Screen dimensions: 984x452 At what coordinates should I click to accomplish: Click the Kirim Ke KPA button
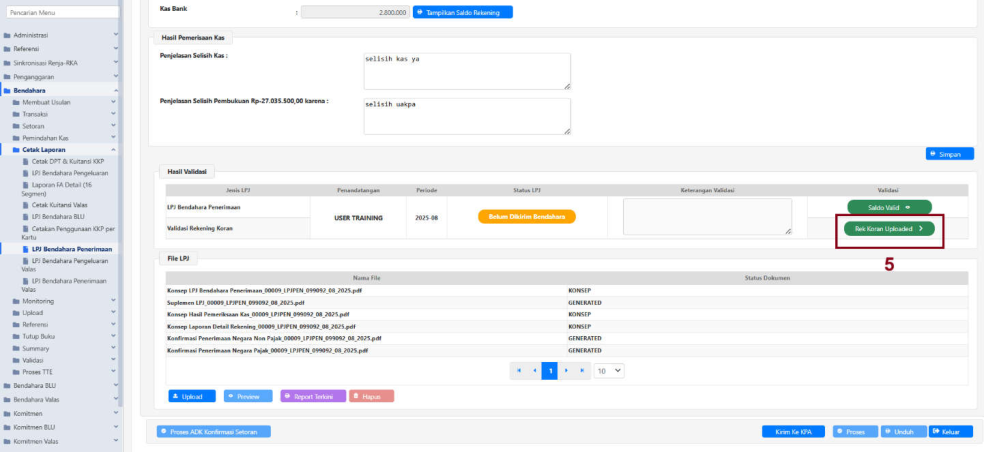coord(793,431)
